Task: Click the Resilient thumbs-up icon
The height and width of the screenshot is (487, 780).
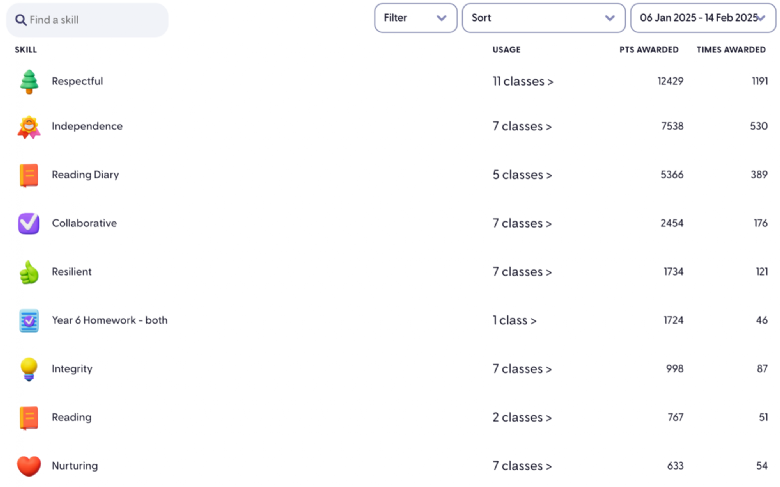Action: 29,272
